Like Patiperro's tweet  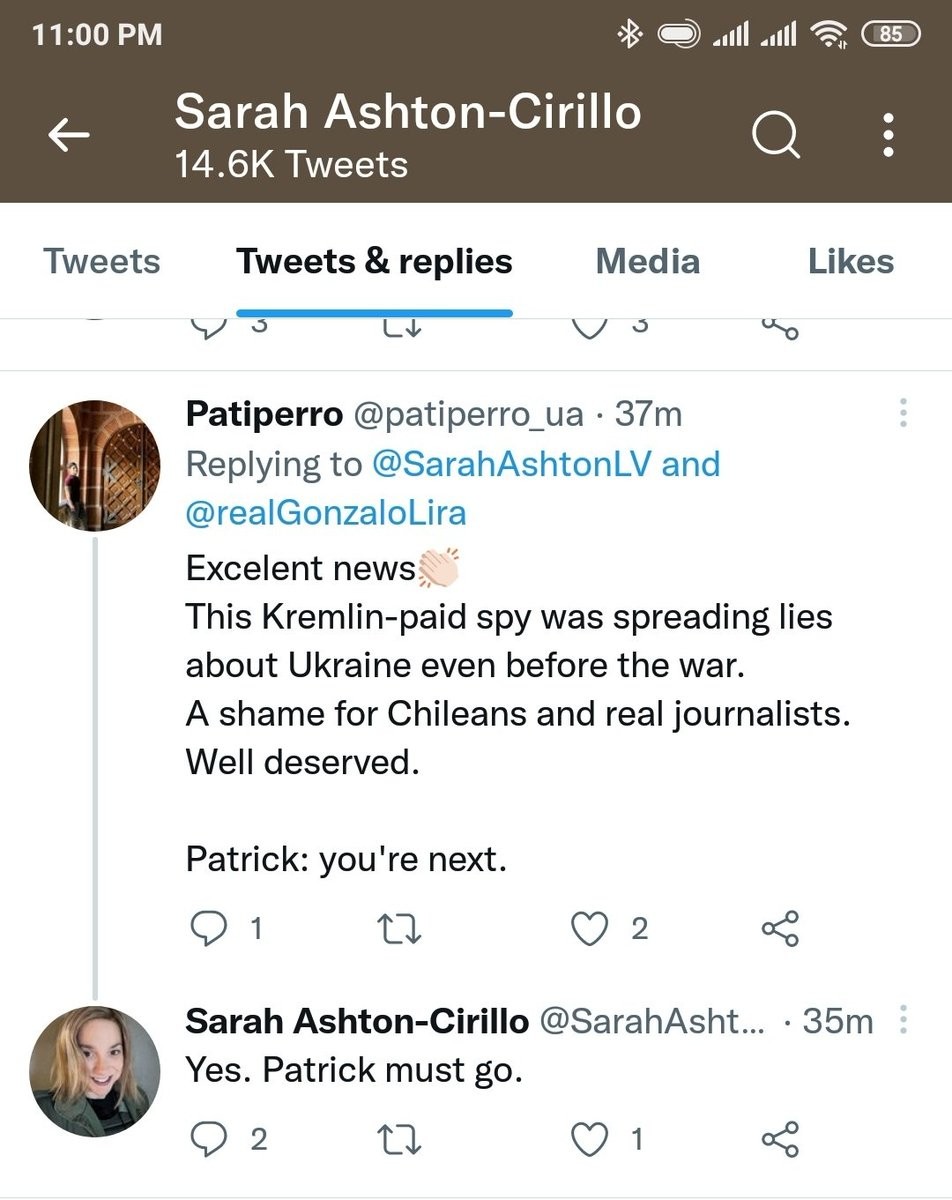[x=590, y=929]
